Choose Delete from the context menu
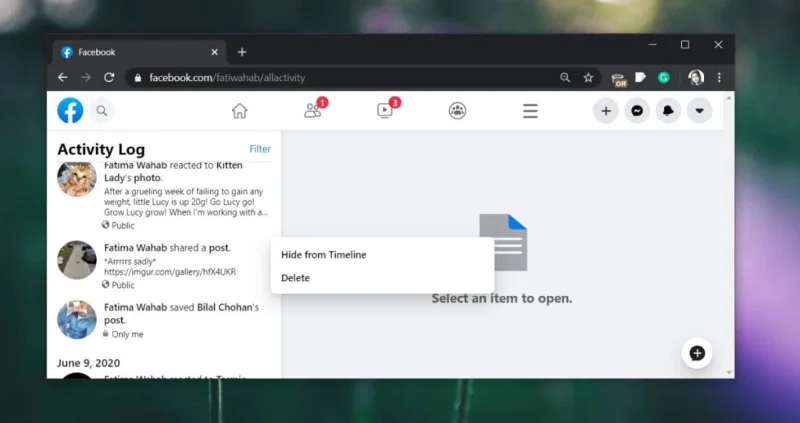 click(295, 278)
